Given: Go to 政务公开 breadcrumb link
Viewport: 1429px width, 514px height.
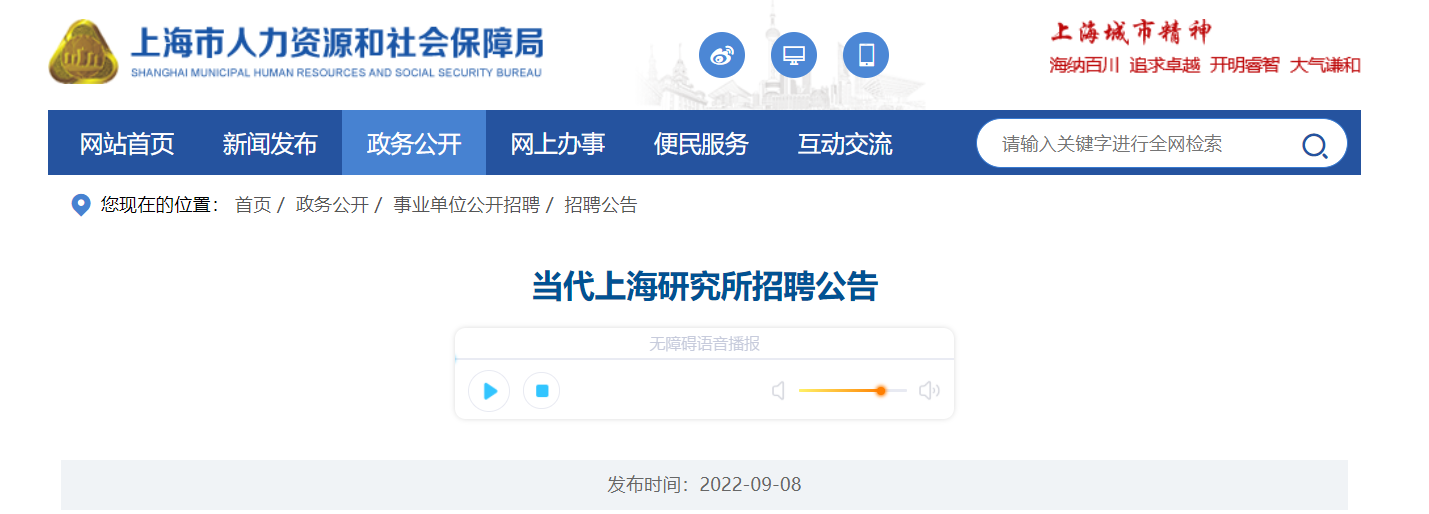Looking at the screenshot, I should pos(332,205).
